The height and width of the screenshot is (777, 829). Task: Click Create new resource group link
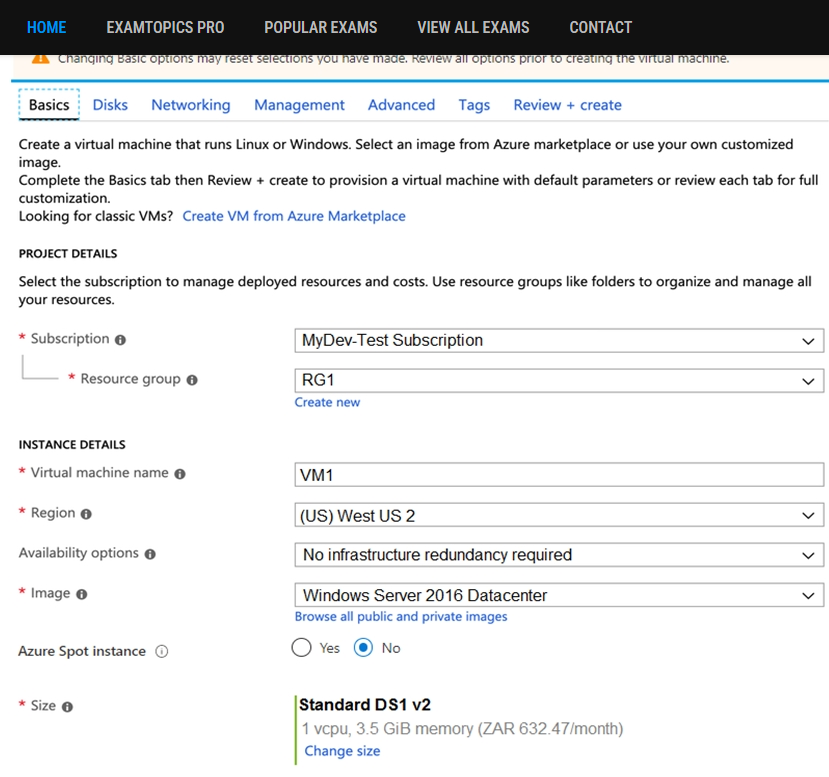[x=327, y=402]
